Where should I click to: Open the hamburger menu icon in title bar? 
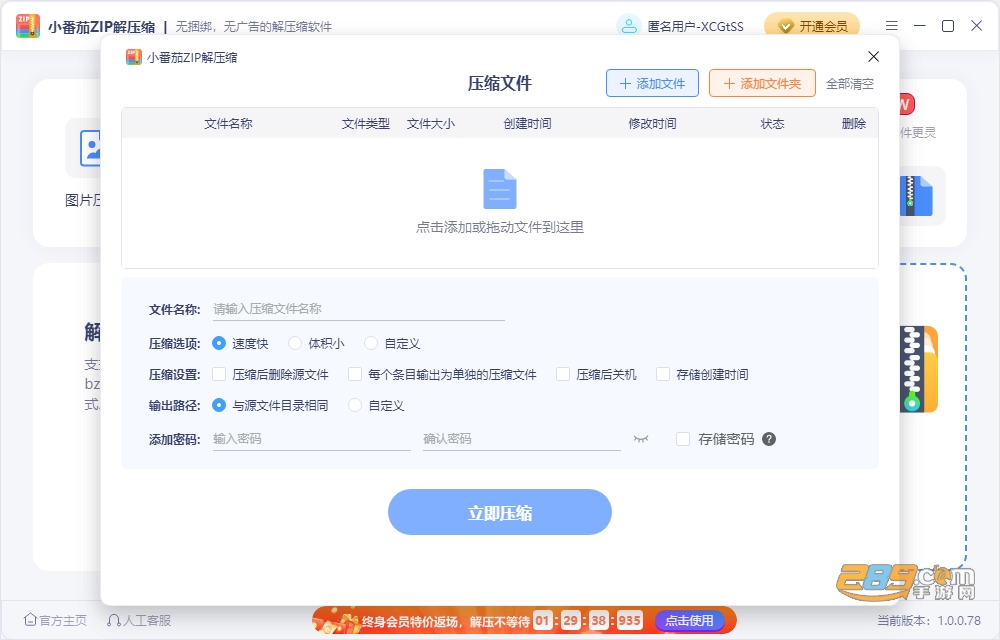(x=892, y=26)
